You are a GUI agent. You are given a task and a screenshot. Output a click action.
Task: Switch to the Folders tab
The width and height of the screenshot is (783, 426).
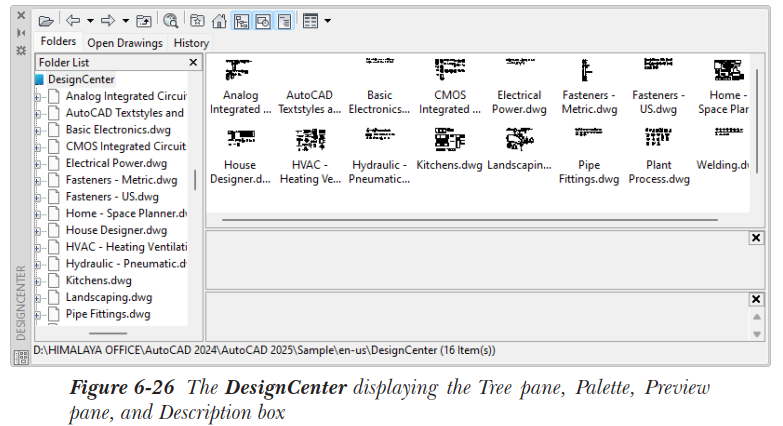click(x=58, y=41)
